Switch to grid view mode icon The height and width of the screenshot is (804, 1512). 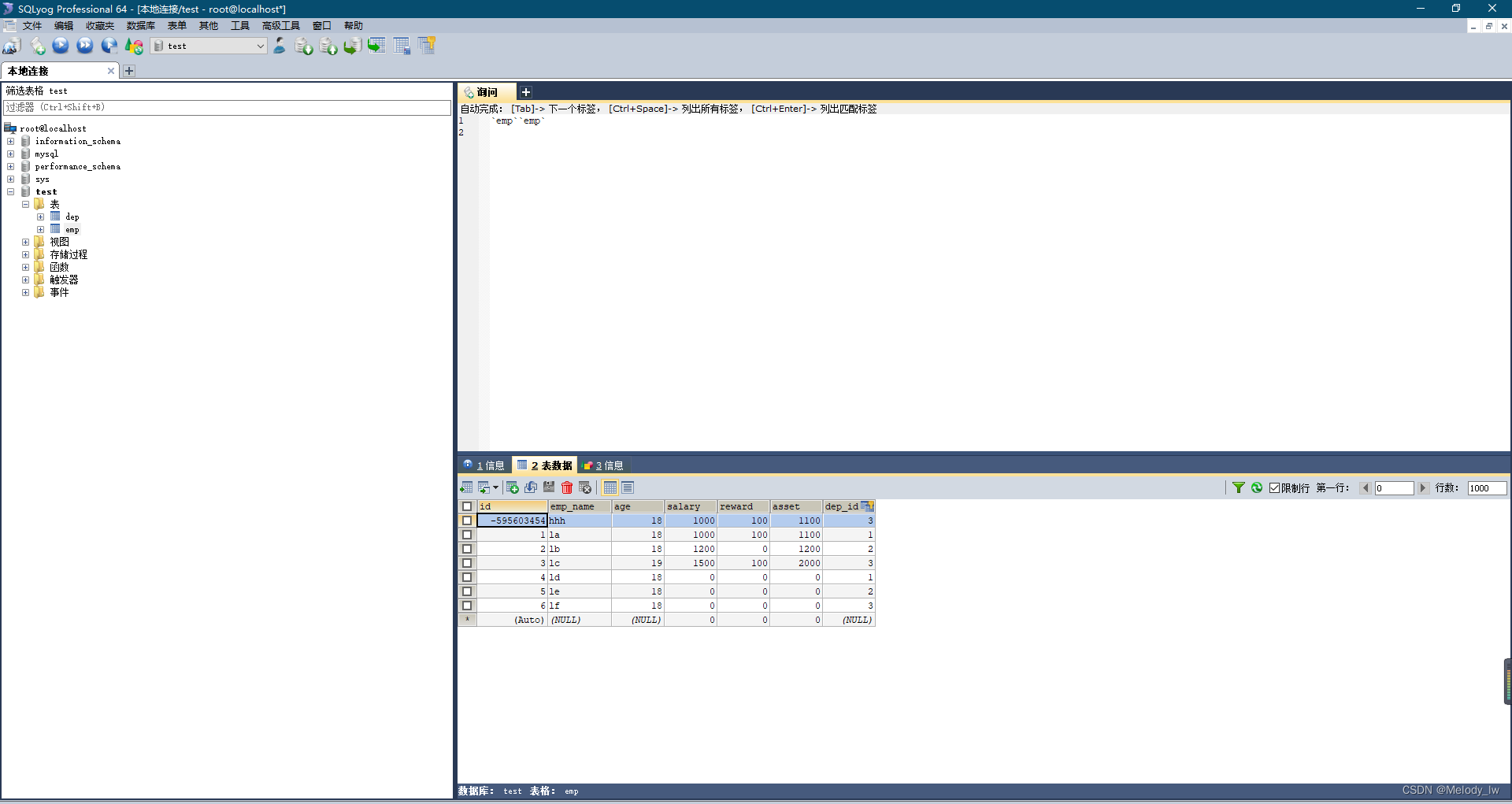610,487
